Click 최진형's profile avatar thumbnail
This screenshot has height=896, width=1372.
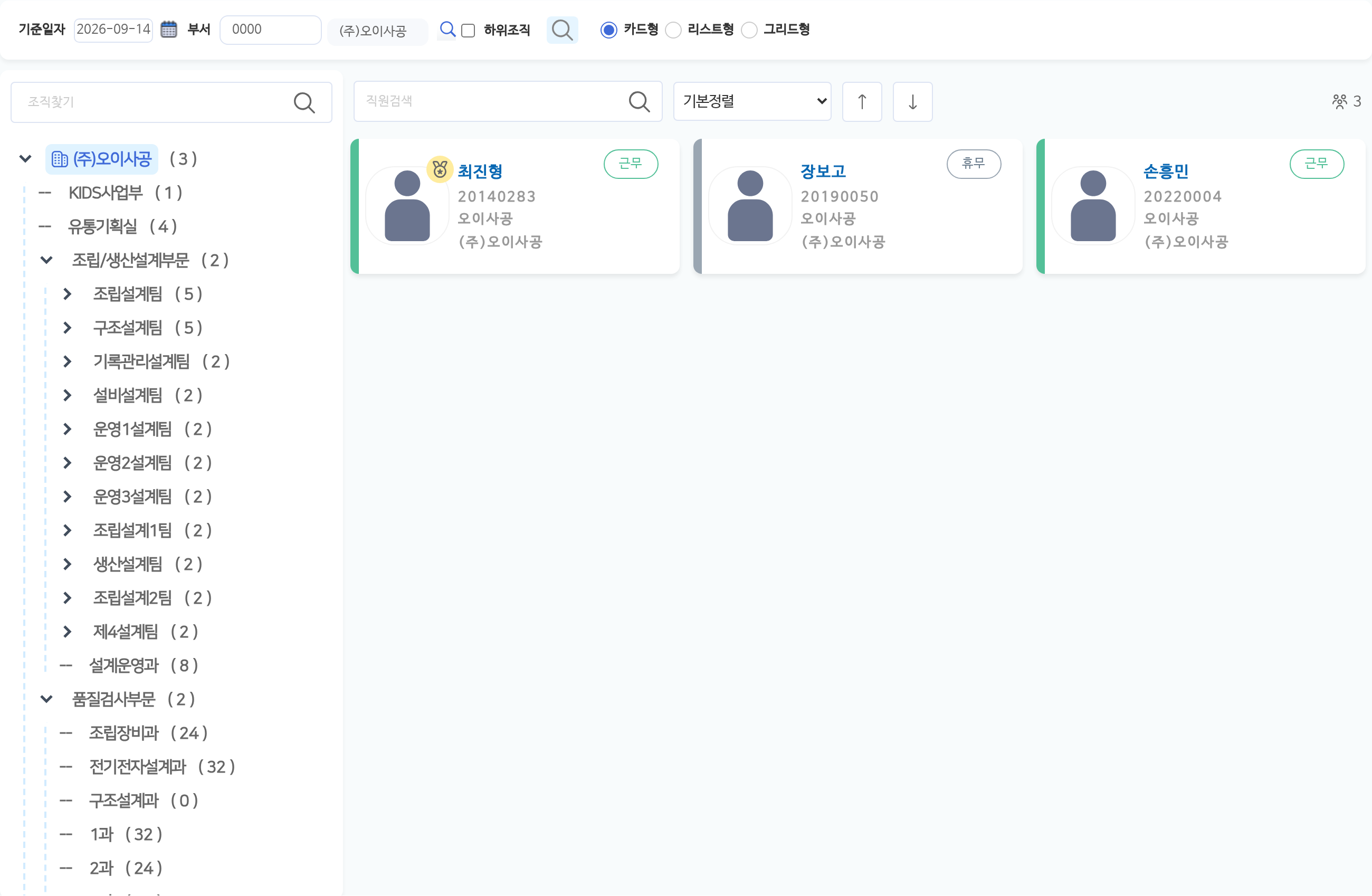(x=407, y=206)
